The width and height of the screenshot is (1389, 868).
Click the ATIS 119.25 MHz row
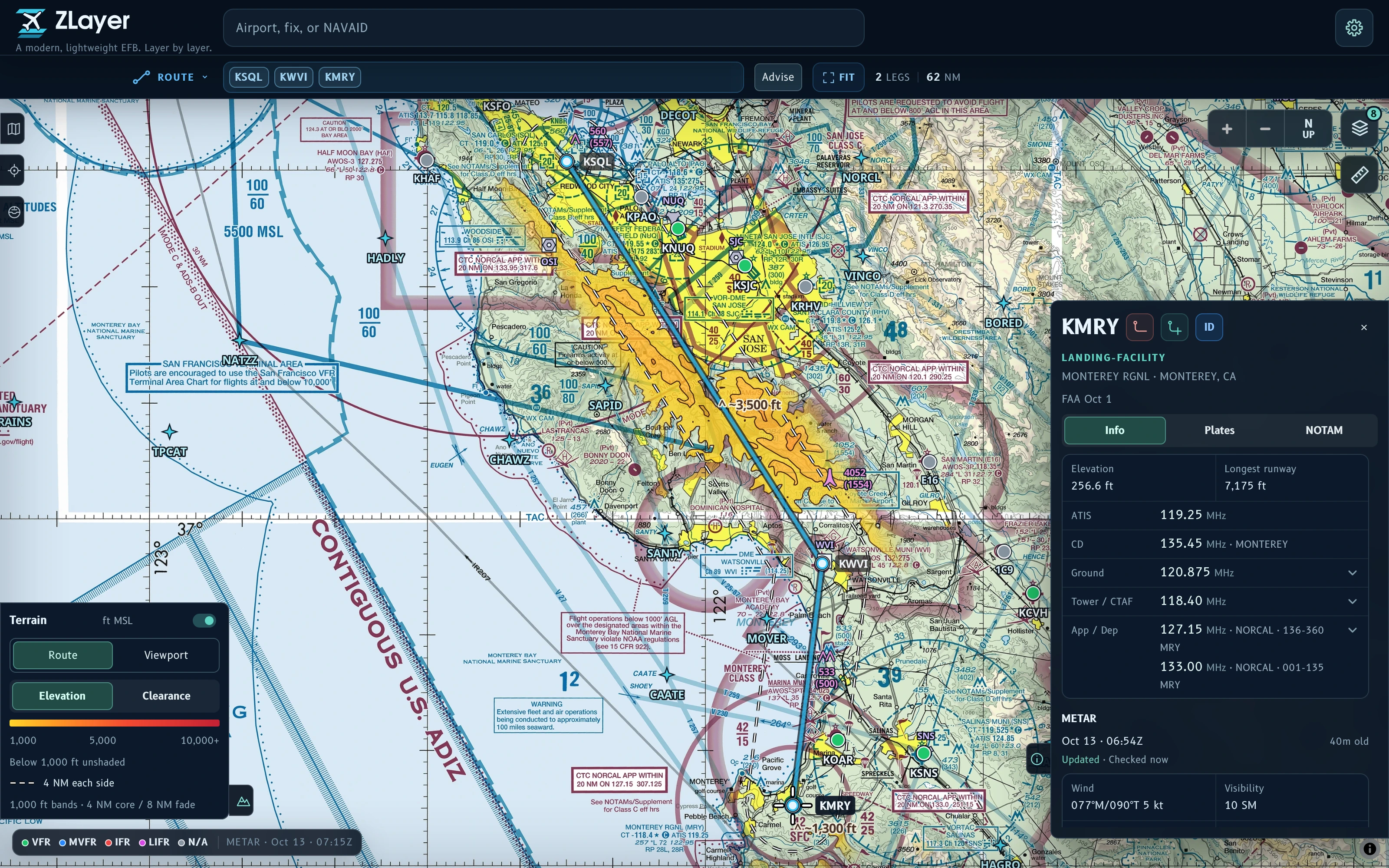(x=1215, y=516)
